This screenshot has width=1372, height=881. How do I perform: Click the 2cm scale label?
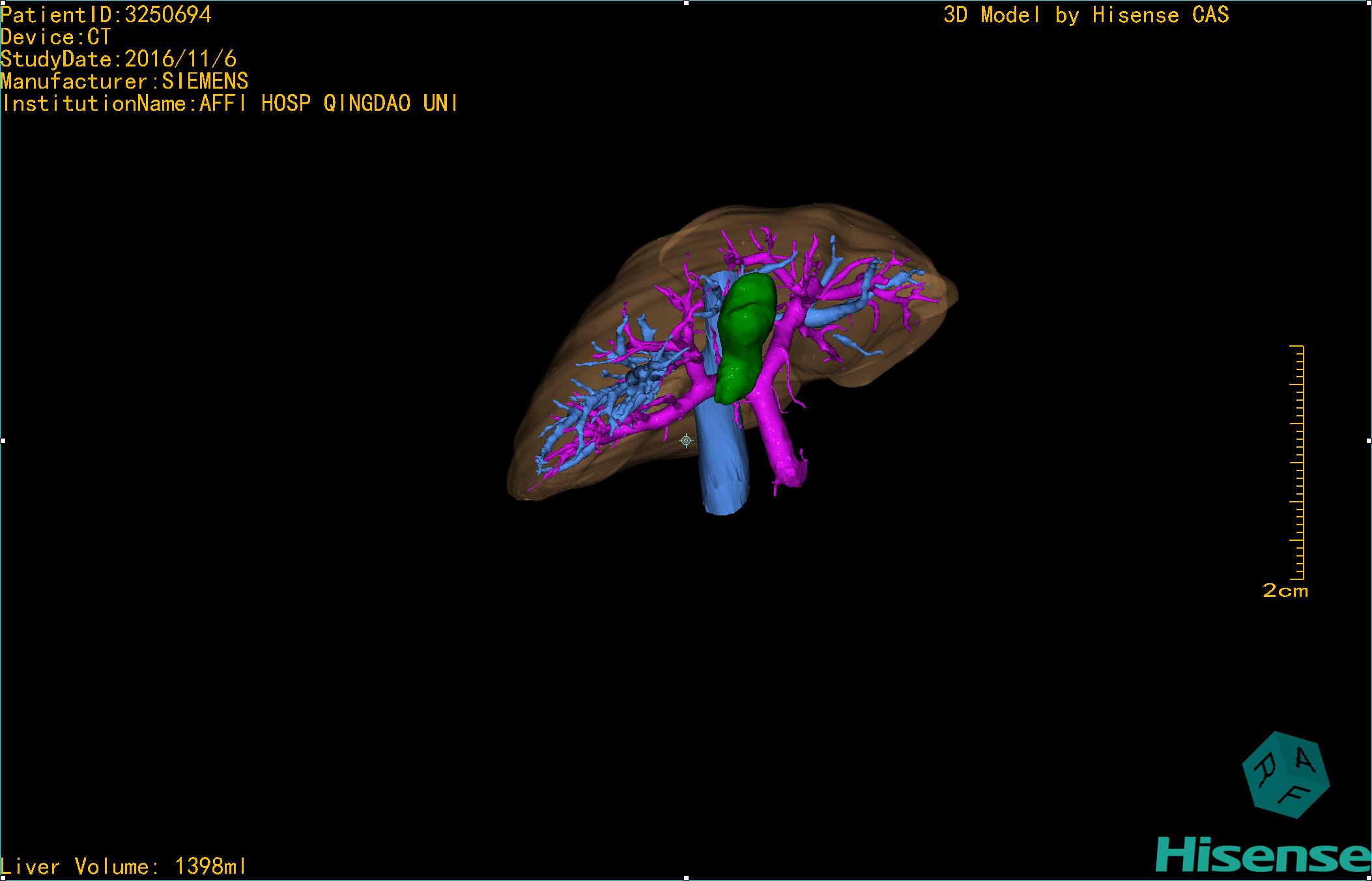point(1285,591)
